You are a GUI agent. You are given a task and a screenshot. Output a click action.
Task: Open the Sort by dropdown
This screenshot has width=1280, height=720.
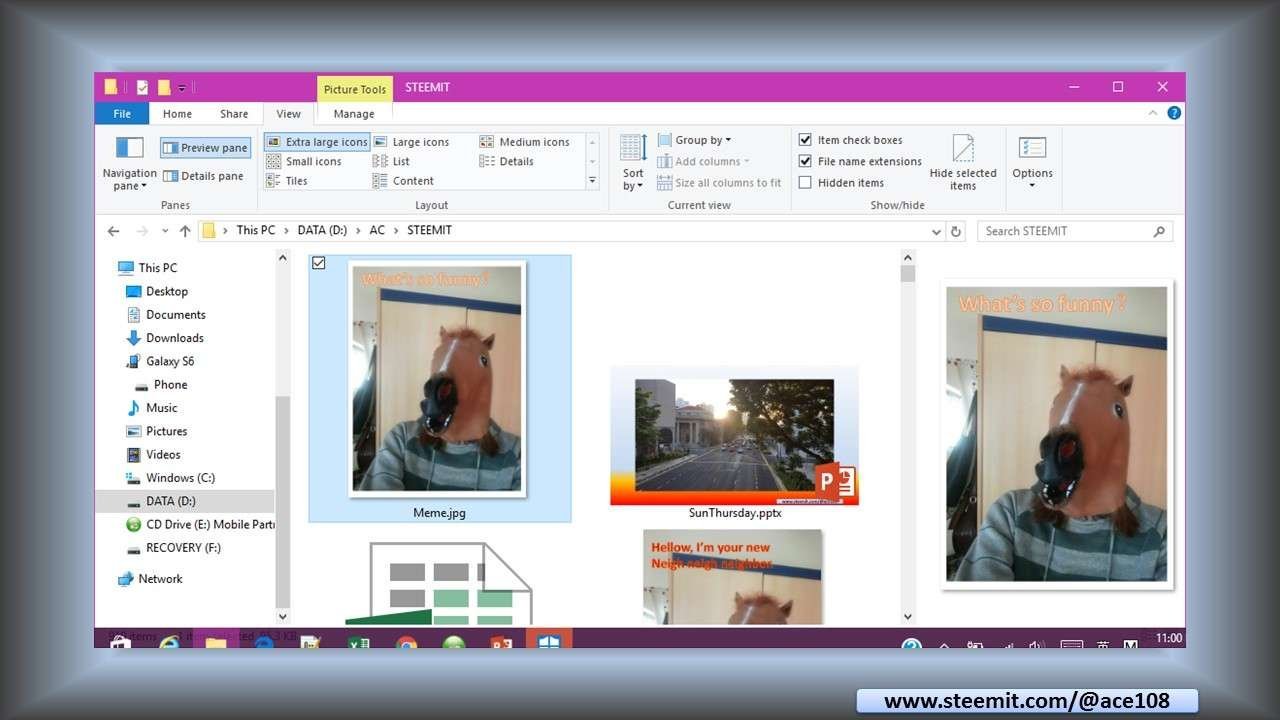click(633, 163)
